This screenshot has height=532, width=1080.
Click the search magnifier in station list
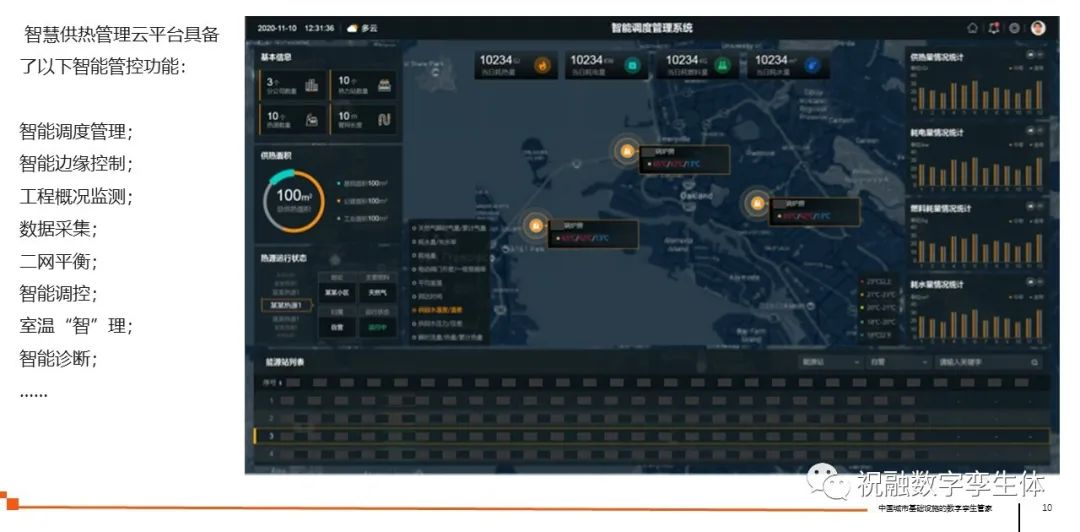(1034, 362)
